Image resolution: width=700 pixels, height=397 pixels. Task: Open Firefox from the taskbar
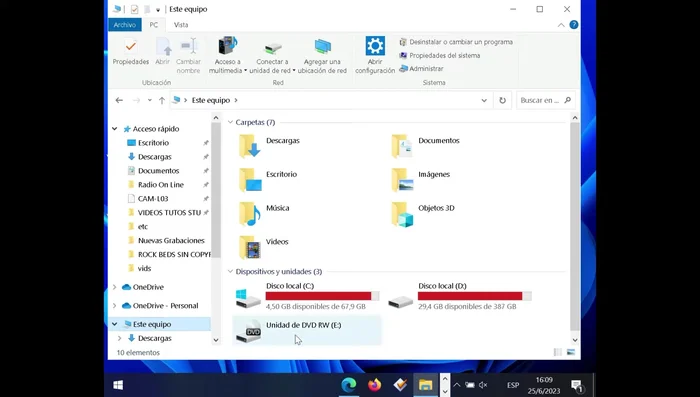375,385
